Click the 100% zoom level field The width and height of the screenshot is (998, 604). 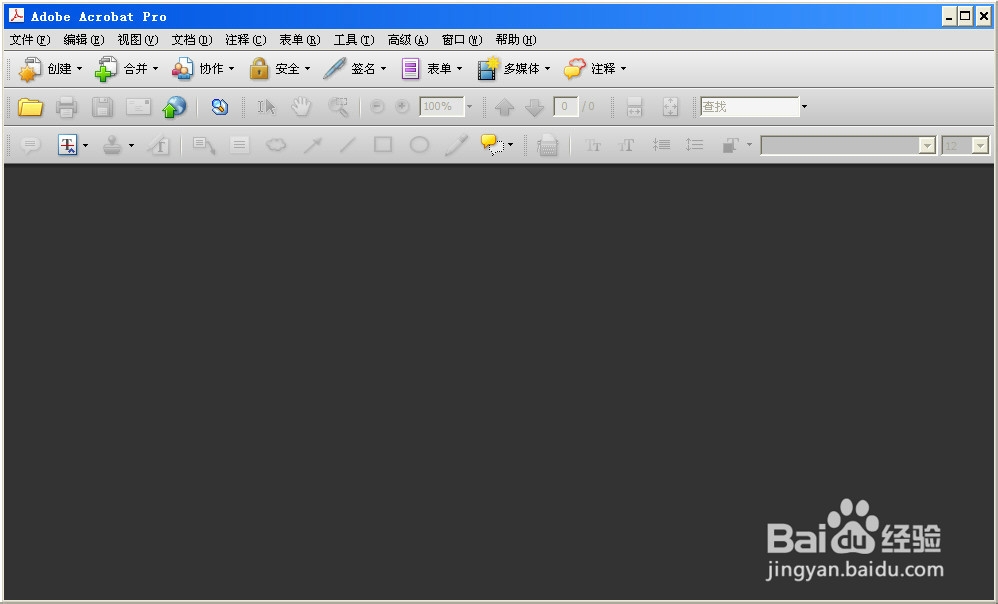point(441,106)
